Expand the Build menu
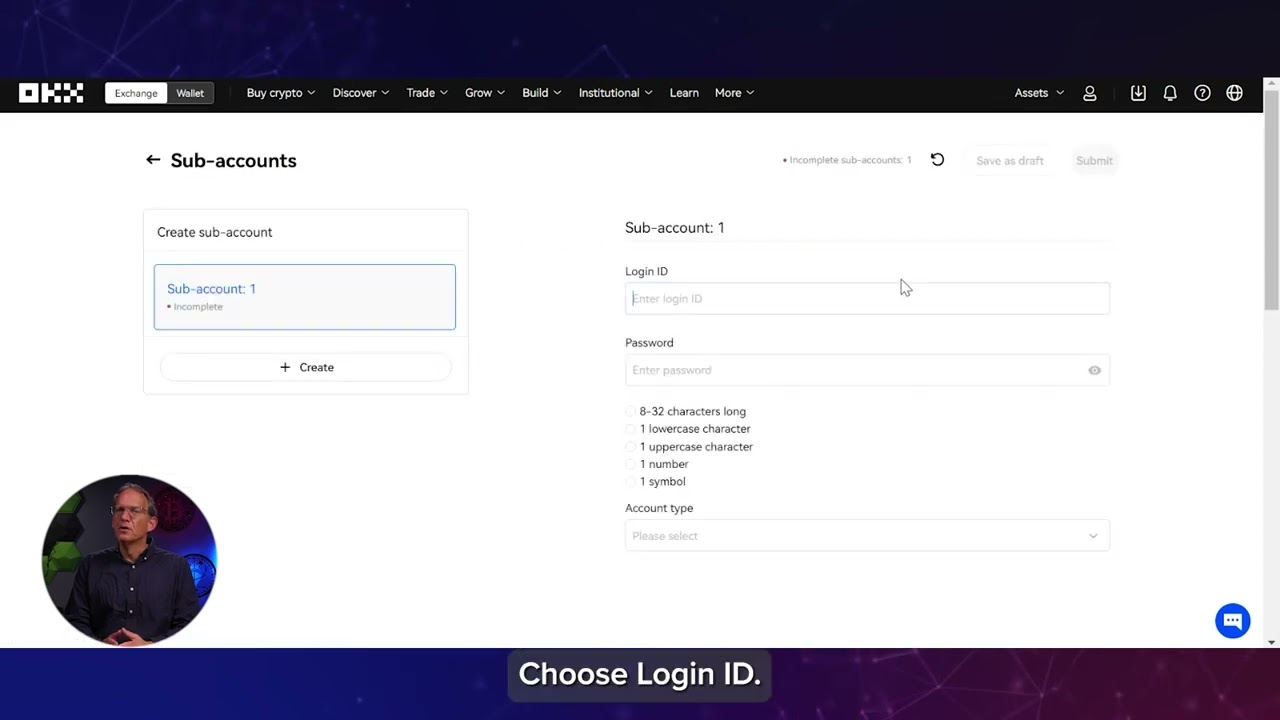Screen dimensions: 1280x720 coord(542,93)
